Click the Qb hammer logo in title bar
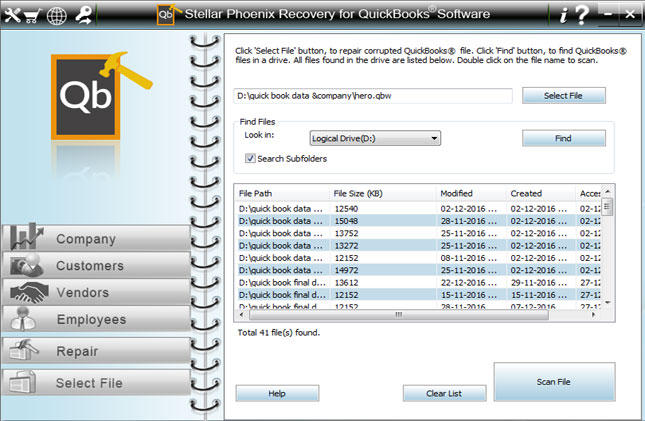This screenshot has width=645, height=421. 168,14
